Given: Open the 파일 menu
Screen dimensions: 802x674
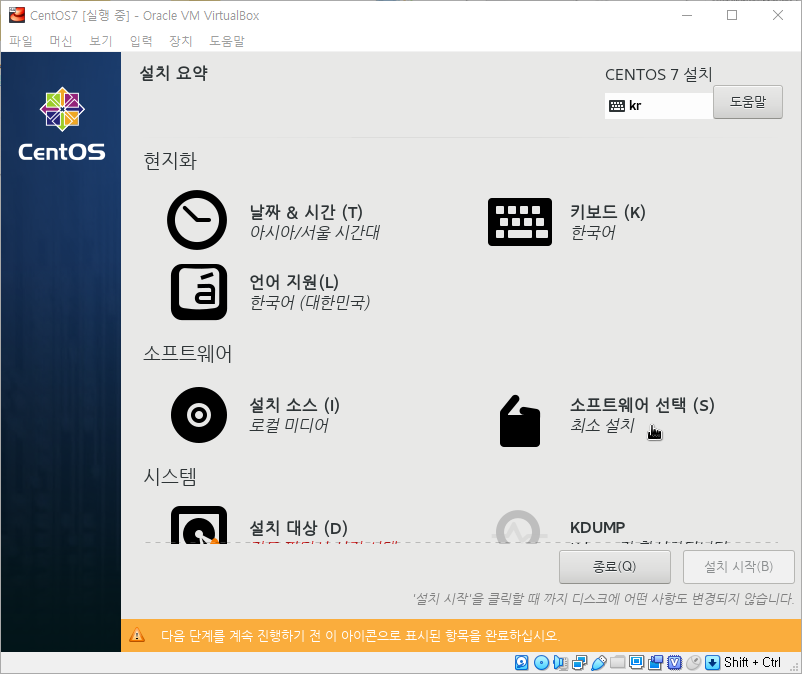Looking at the screenshot, I should coord(21,41).
